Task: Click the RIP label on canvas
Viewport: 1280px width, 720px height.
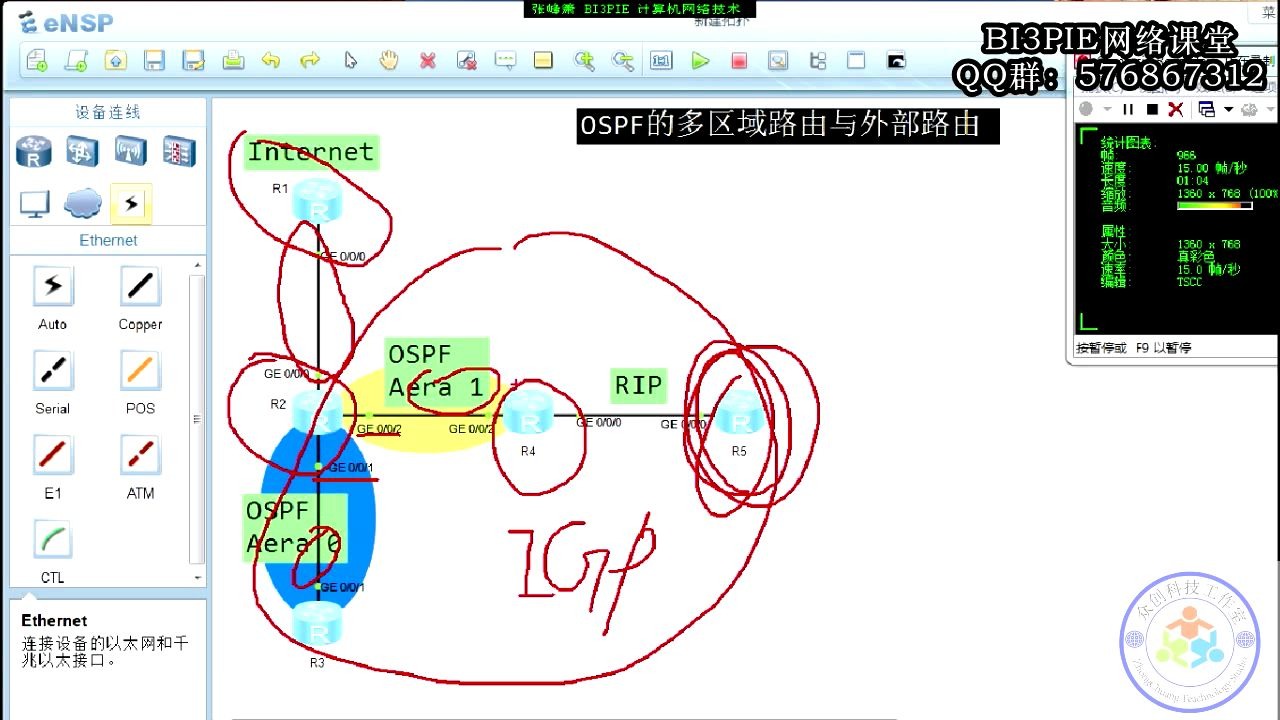Action: 638,385
